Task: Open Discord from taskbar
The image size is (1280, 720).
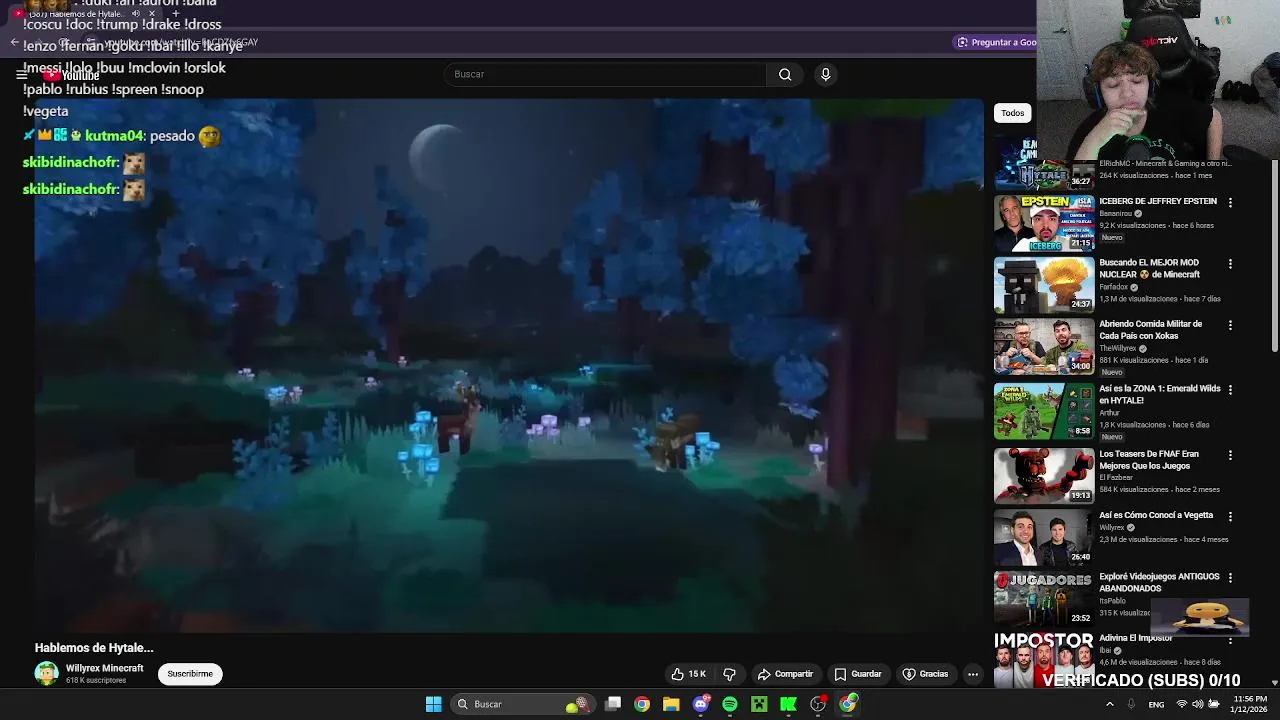Action: [701, 704]
